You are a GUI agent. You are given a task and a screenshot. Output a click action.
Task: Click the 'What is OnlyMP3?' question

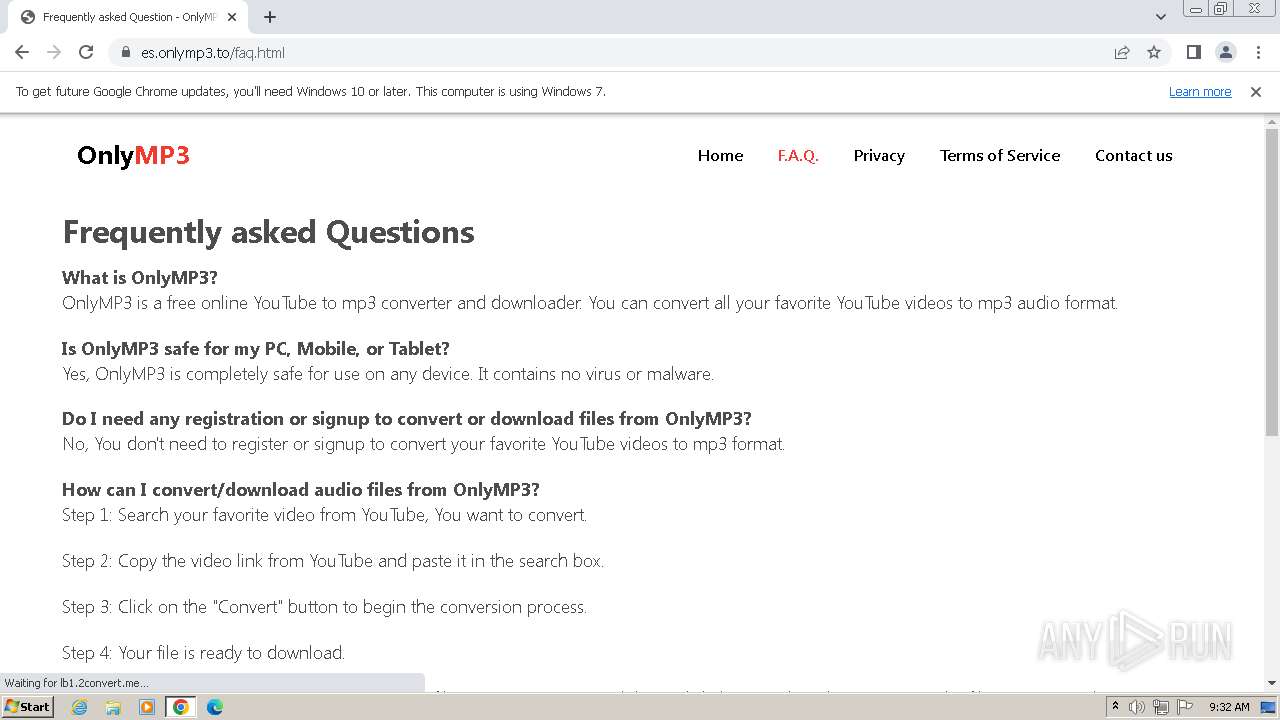(x=140, y=277)
